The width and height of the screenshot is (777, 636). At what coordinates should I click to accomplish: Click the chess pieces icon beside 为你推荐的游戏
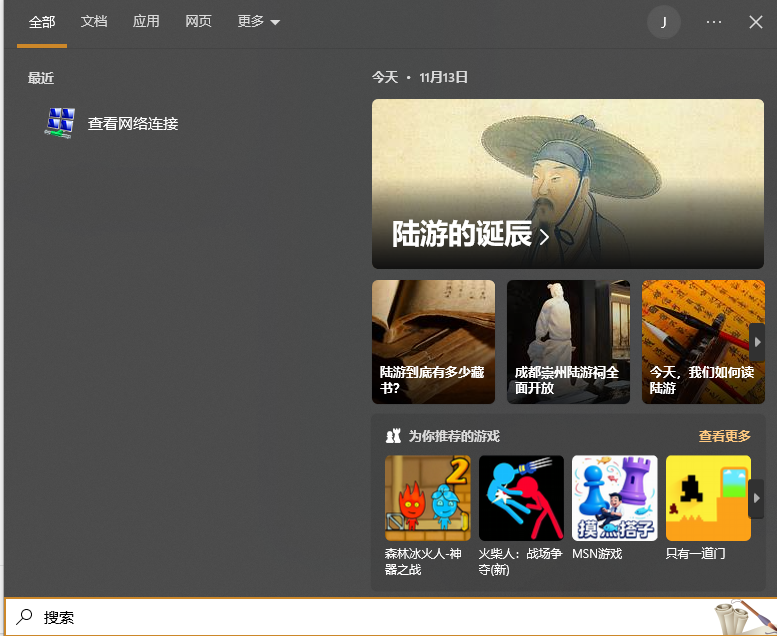(x=393, y=436)
